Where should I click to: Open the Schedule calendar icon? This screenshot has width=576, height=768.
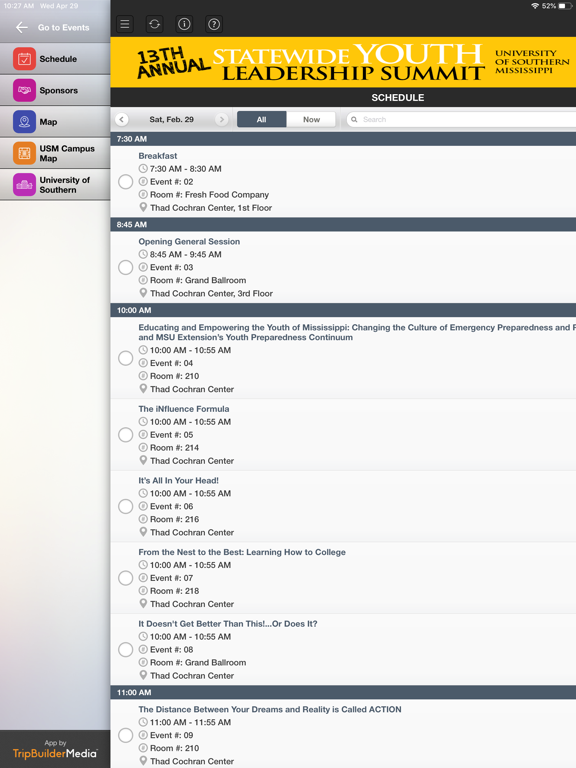click(24, 59)
